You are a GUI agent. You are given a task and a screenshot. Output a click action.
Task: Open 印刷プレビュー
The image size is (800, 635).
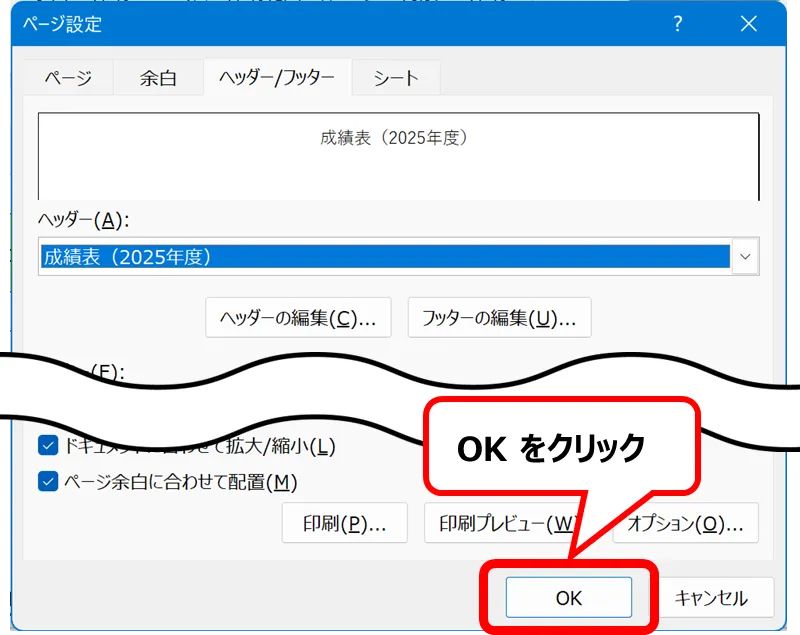click(498, 523)
